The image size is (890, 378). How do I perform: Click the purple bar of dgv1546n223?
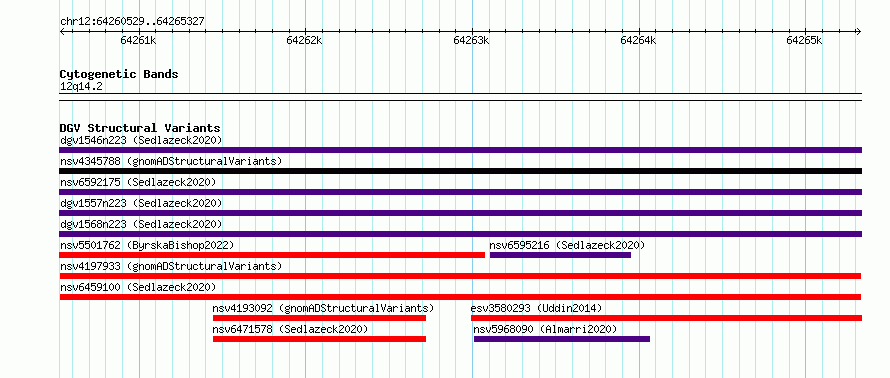click(x=460, y=150)
